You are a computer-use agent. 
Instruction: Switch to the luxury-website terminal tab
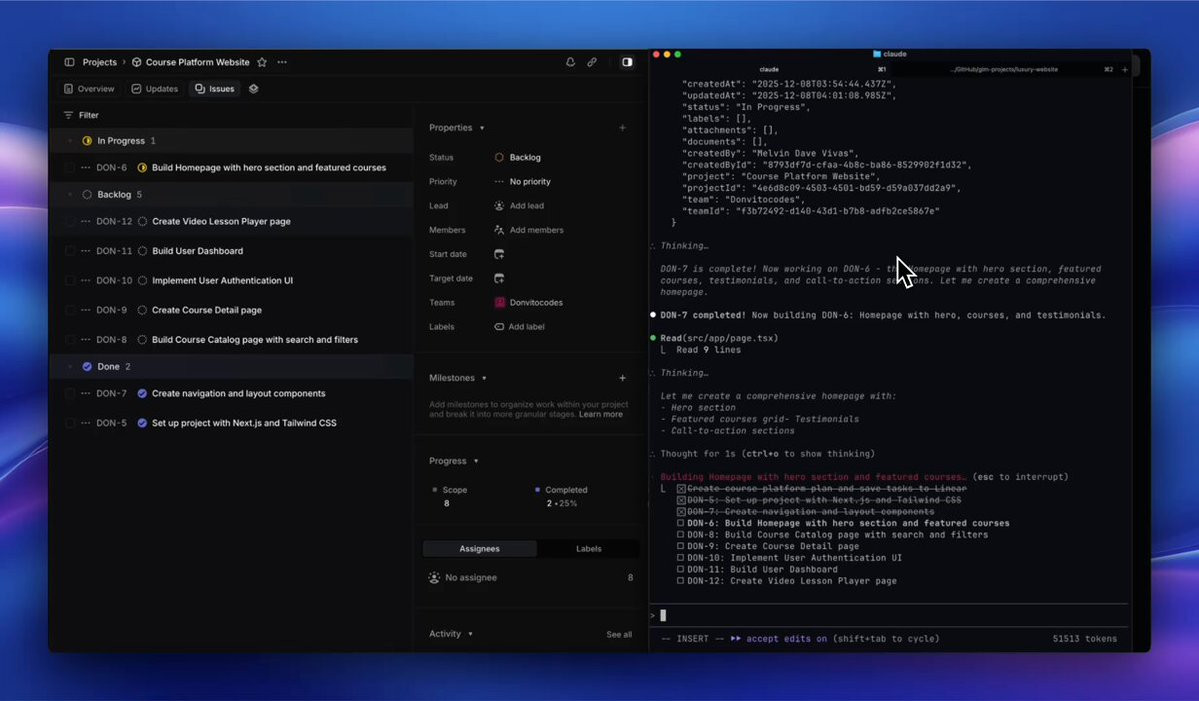1004,70
